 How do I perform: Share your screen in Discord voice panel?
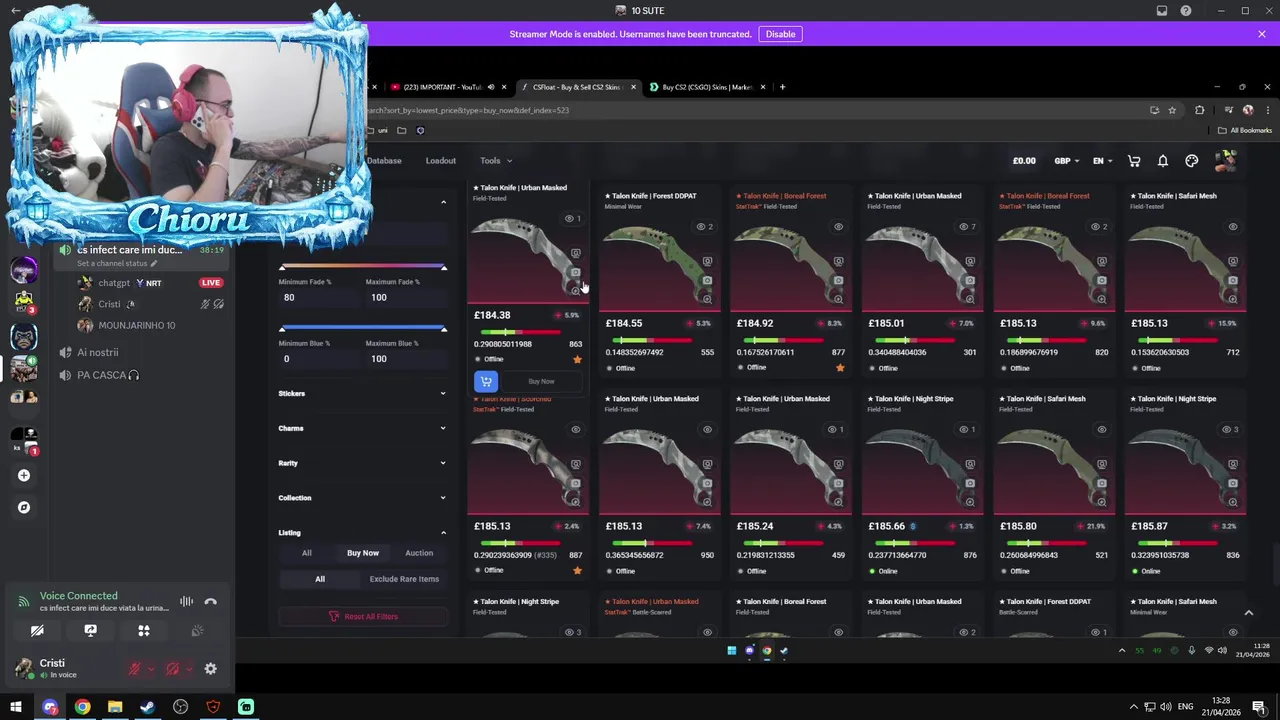tap(90, 631)
